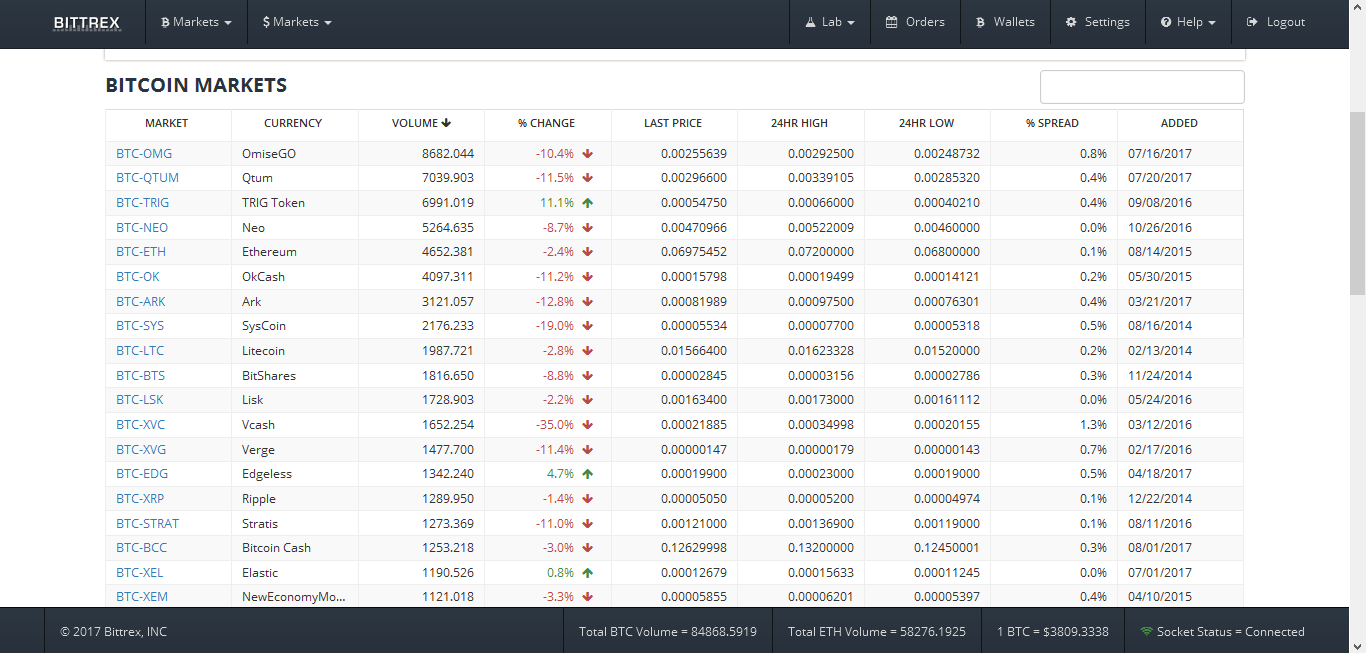Screen dimensions: 1366x653
Task: Open the BTC-LTC market link
Action: (x=140, y=350)
